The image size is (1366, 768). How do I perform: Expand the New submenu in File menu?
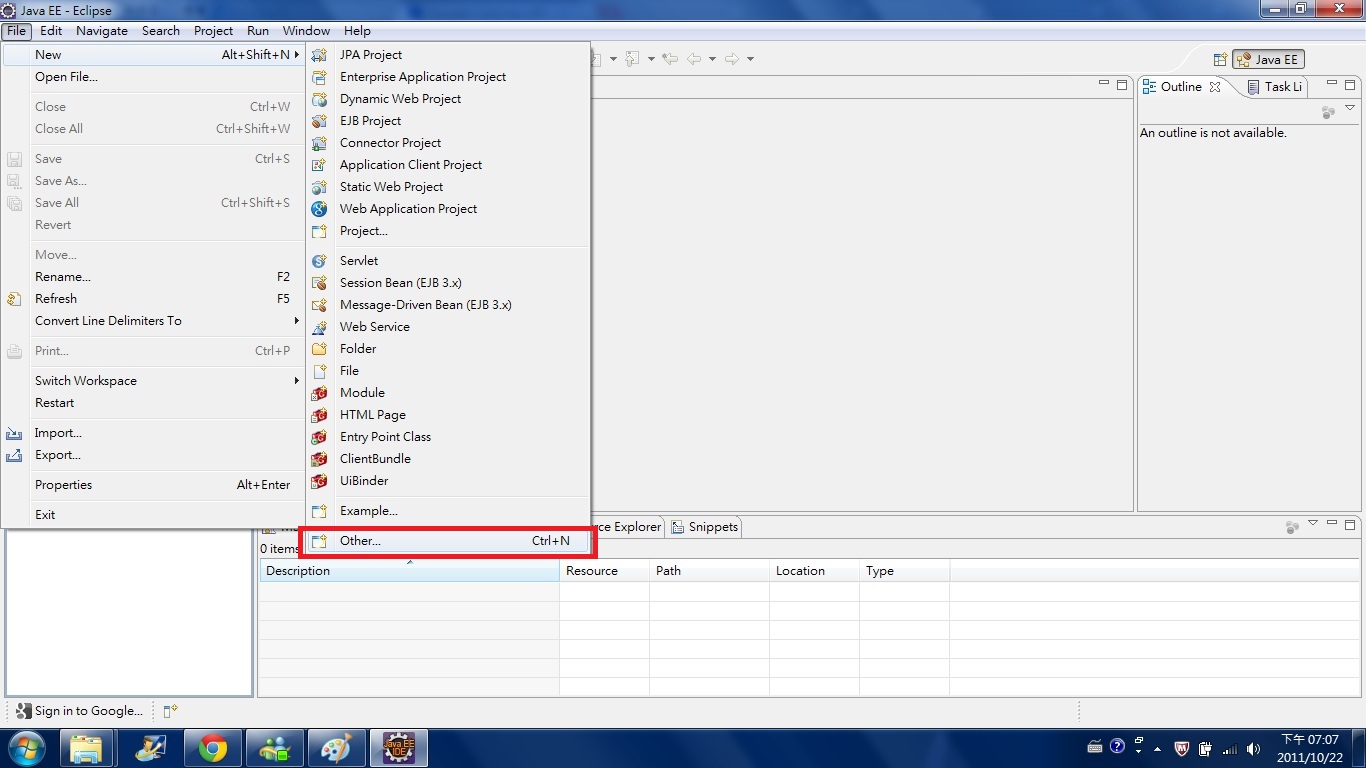[153, 55]
